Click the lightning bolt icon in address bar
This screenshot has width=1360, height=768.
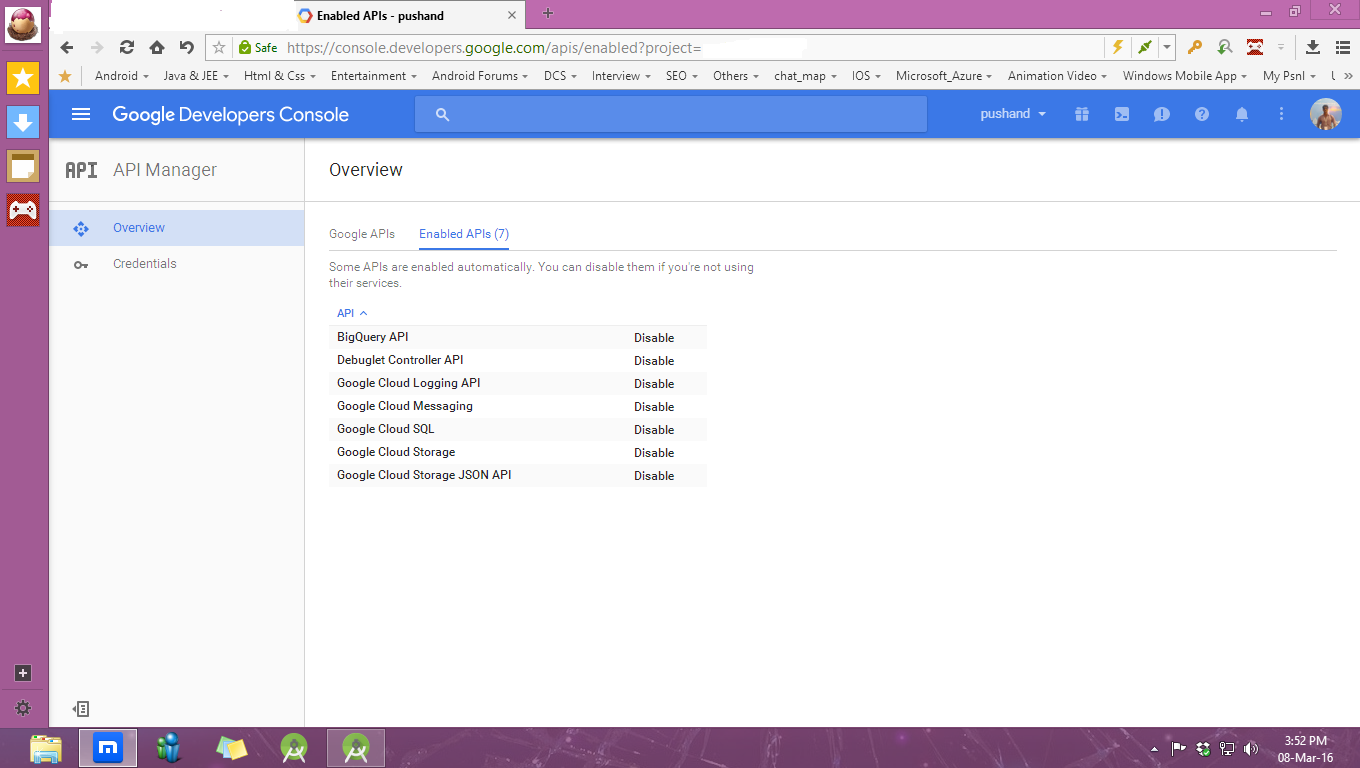click(x=1118, y=47)
